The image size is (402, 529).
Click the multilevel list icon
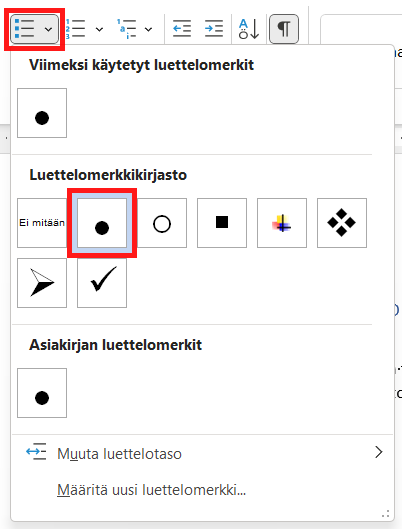tap(126, 29)
